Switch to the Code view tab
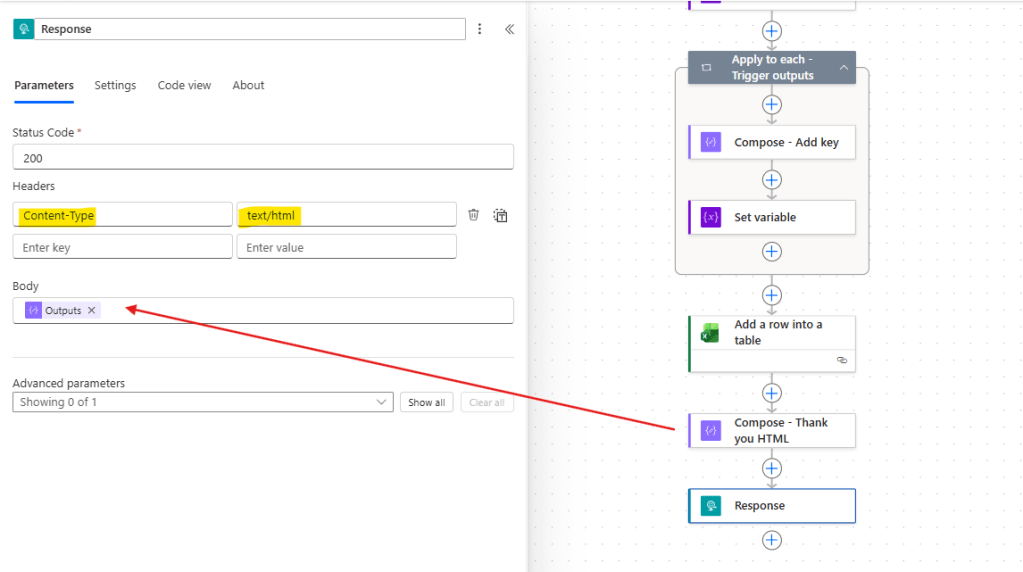The image size is (1023, 572). click(x=184, y=85)
